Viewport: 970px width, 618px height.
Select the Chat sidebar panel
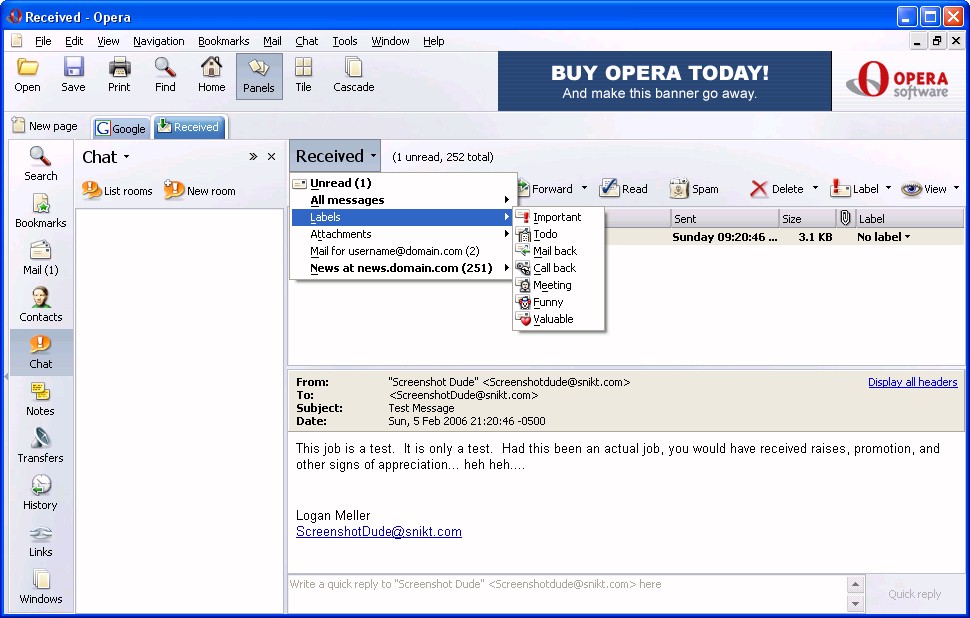[41, 352]
